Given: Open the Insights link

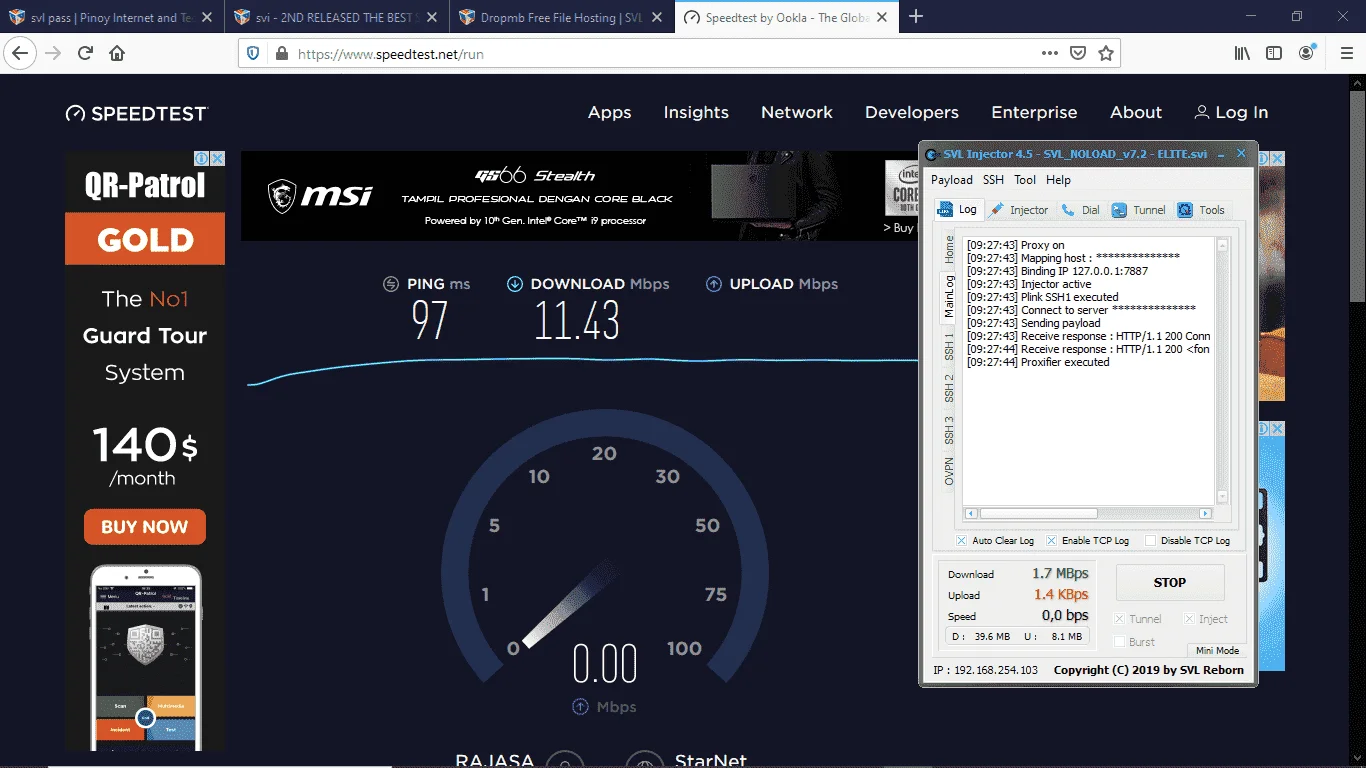Looking at the screenshot, I should click(696, 113).
